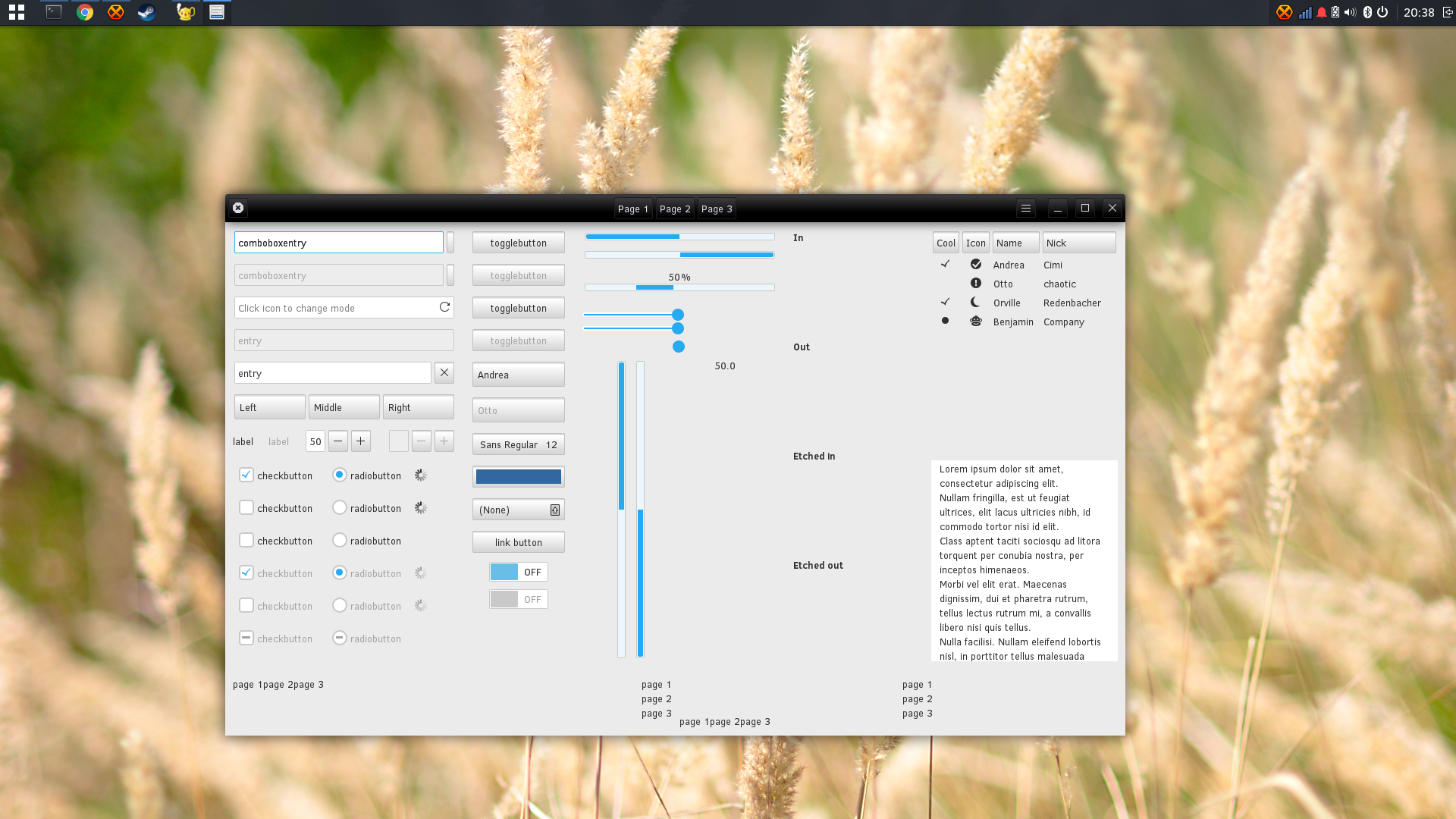This screenshot has width=1456, height=819.
Task: Open the dropdown arrow of the active comboboxentry
Action: click(450, 243)
